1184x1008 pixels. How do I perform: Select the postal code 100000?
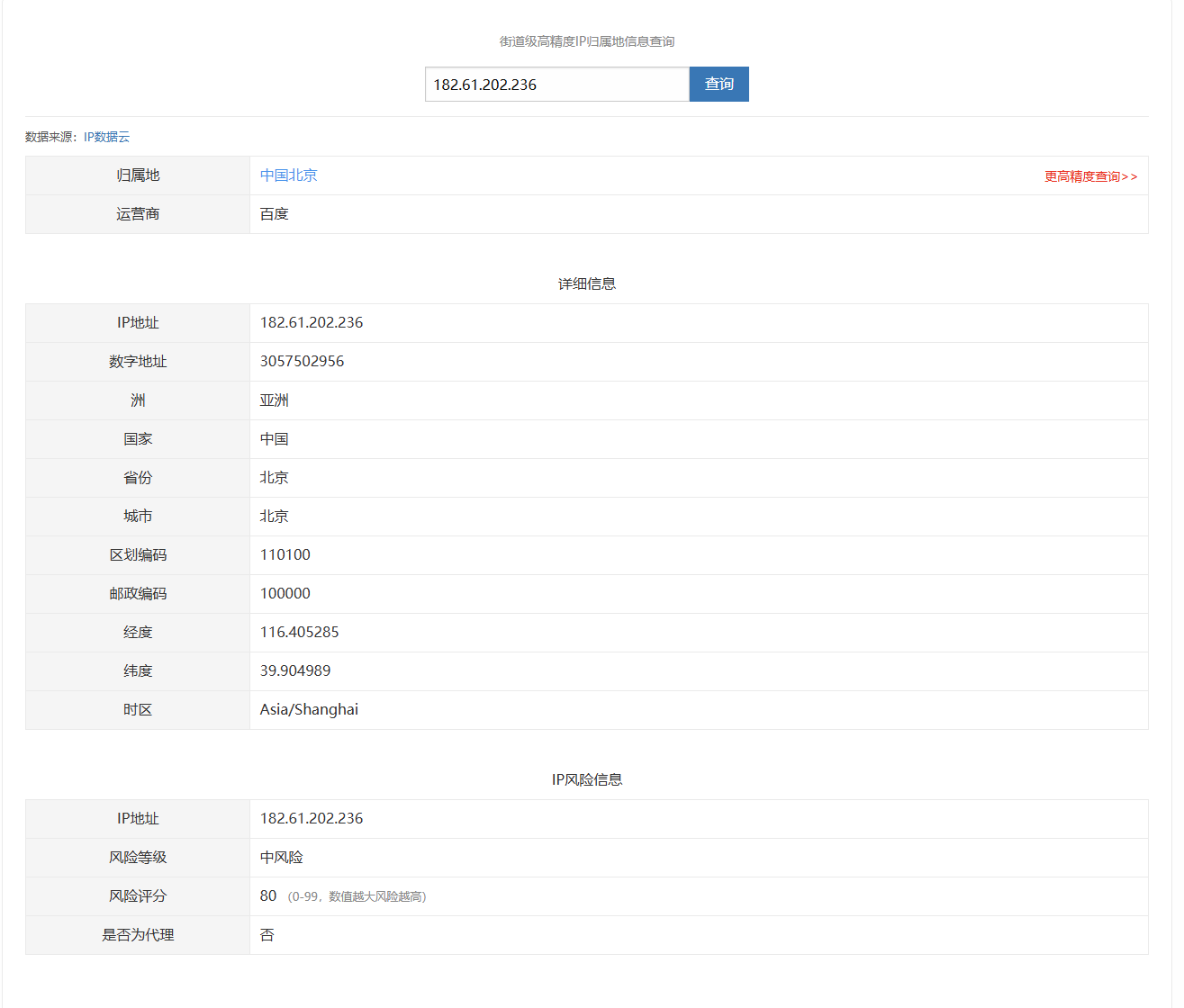[285, 593]
